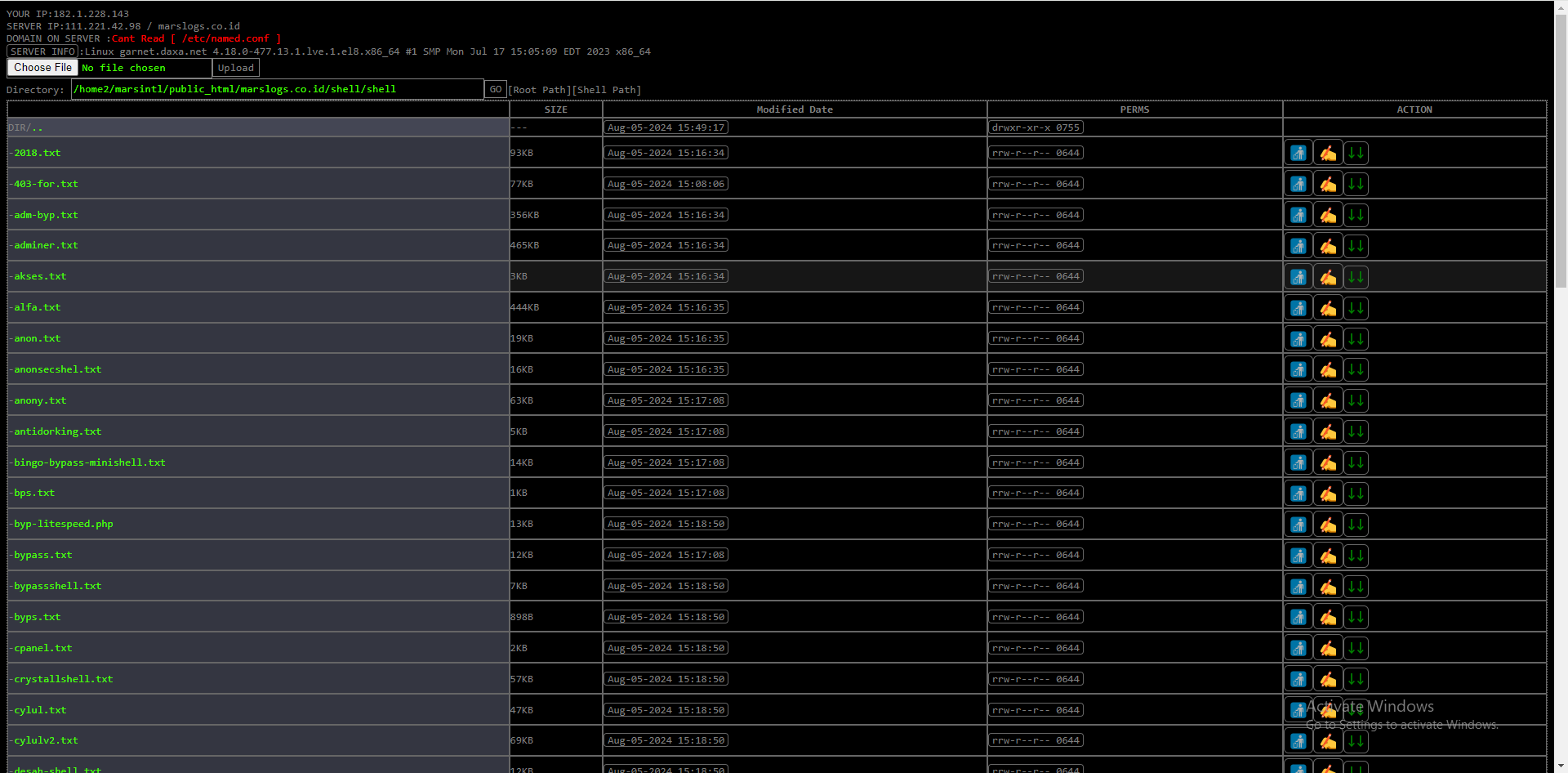
Task: Edit bypass.txt with the writing-hand icon
Action: pyautogui.click(x=1328, y=556)
